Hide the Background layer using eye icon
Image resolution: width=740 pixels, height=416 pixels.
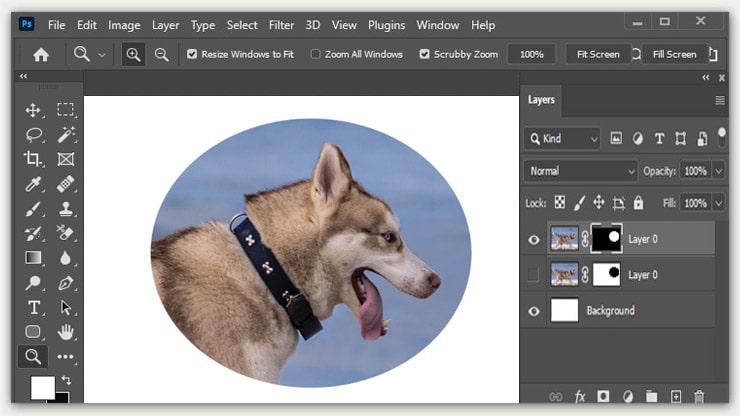534,311
